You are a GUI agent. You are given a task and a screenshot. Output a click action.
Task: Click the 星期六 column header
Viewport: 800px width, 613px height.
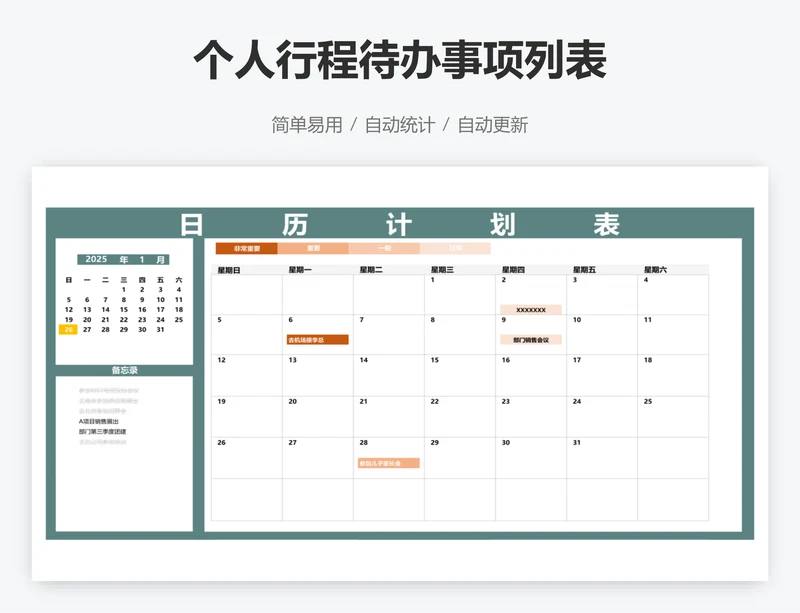(656, 270)
